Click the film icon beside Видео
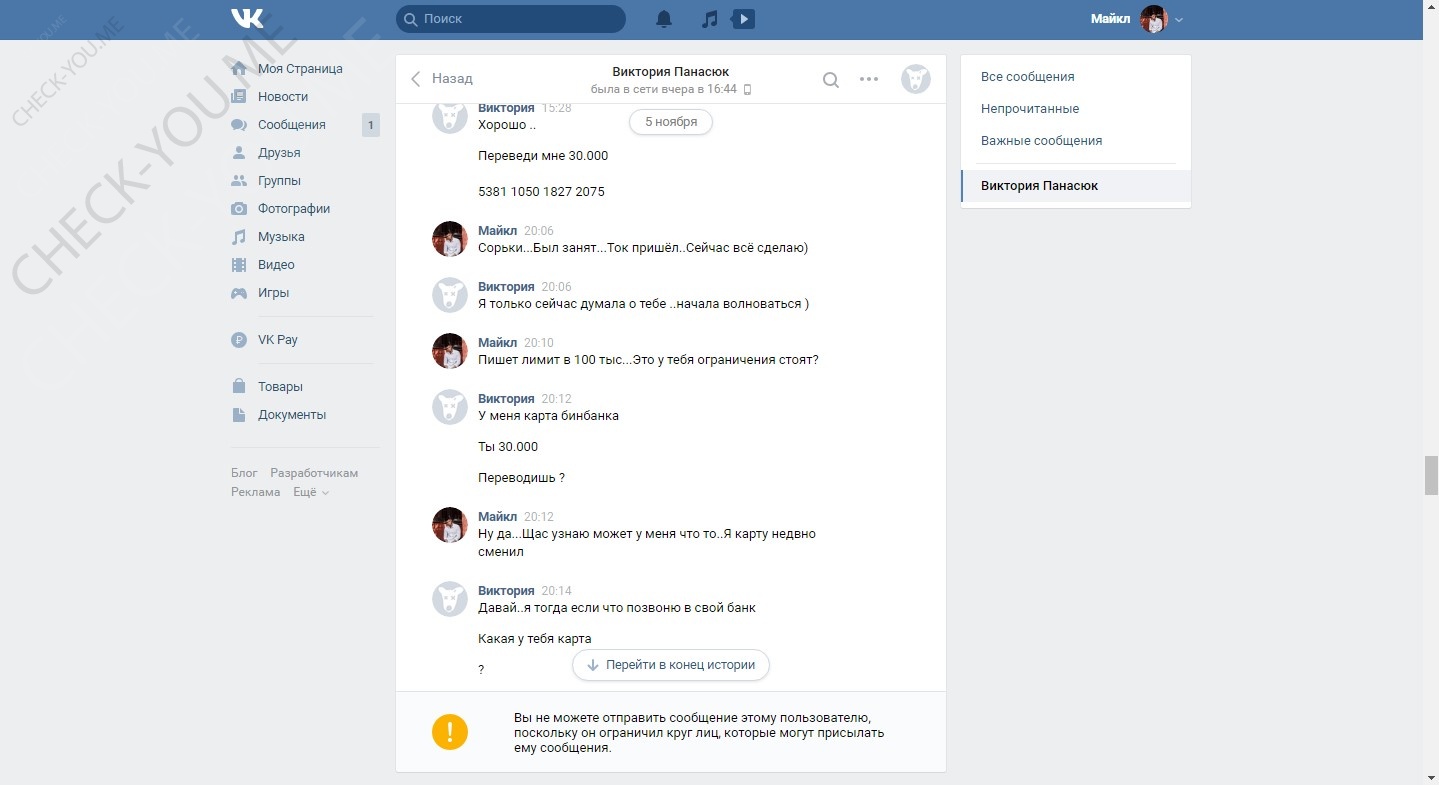Image resolution: width=1439 pixels, height=785 pixels. pyautogui.click(x=239, y=265)
